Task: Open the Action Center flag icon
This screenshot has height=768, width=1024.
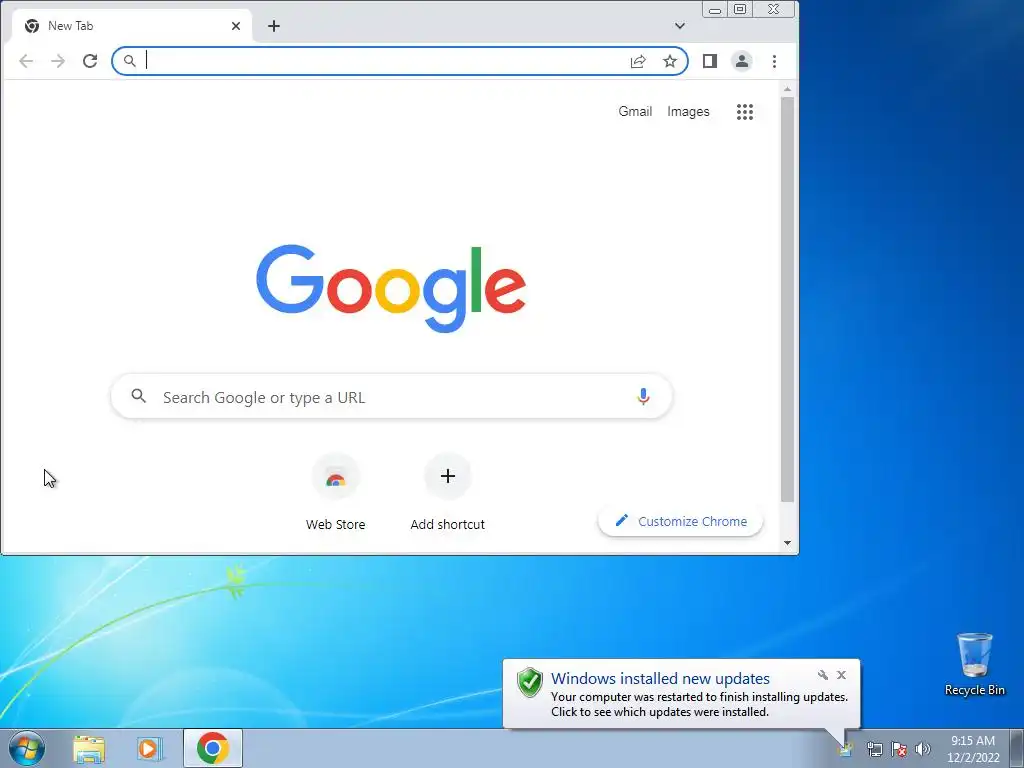Action: pyautogui.click(x=899, y=749)
